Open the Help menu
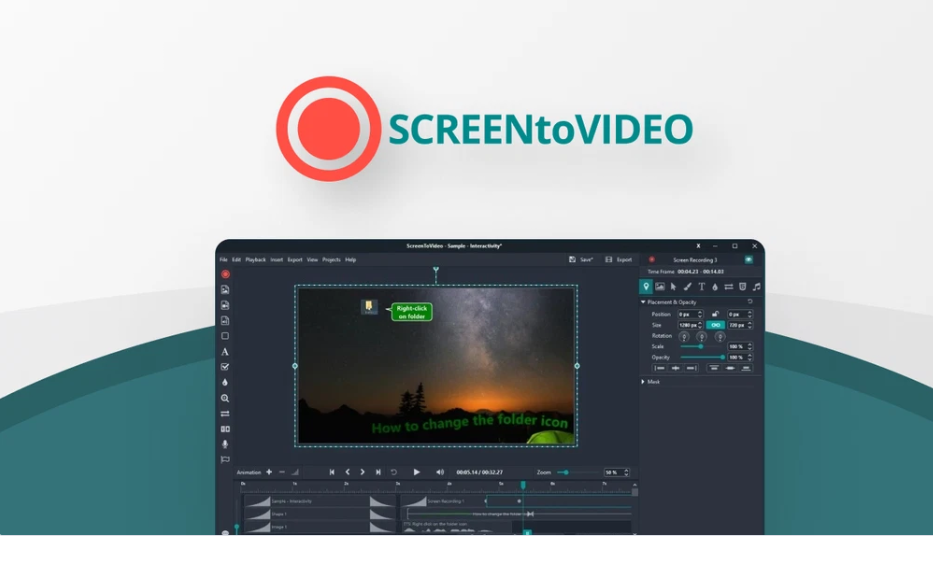 tap(350, 260)
